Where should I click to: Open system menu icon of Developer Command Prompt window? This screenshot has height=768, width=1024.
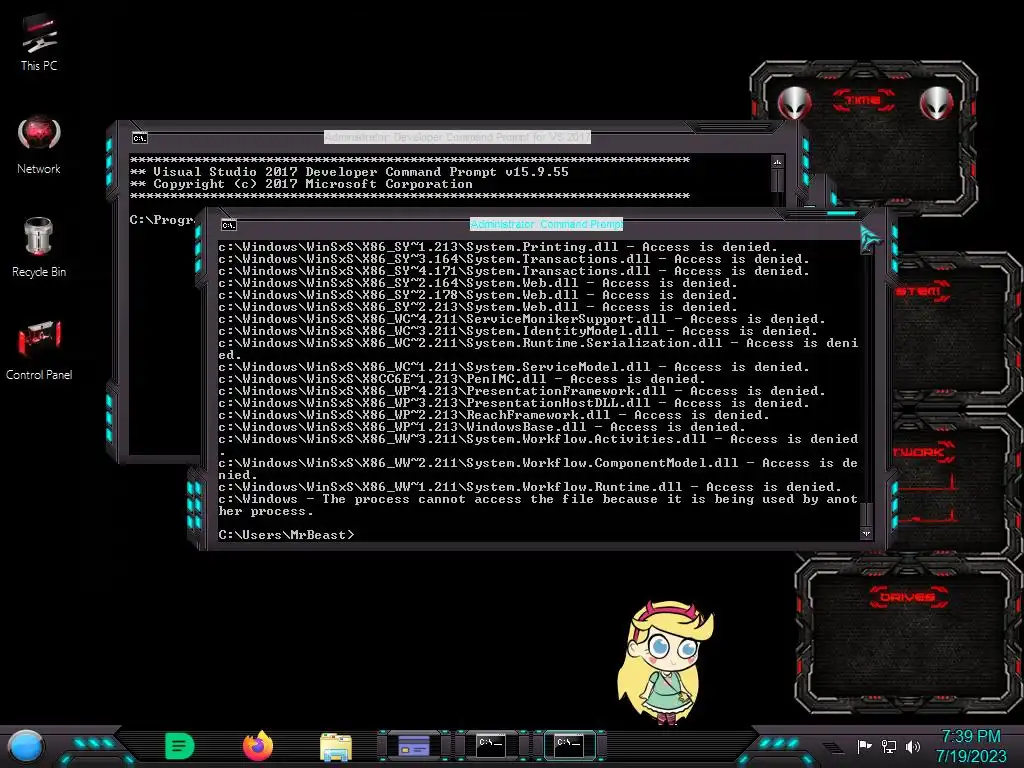tap(140, 138)
